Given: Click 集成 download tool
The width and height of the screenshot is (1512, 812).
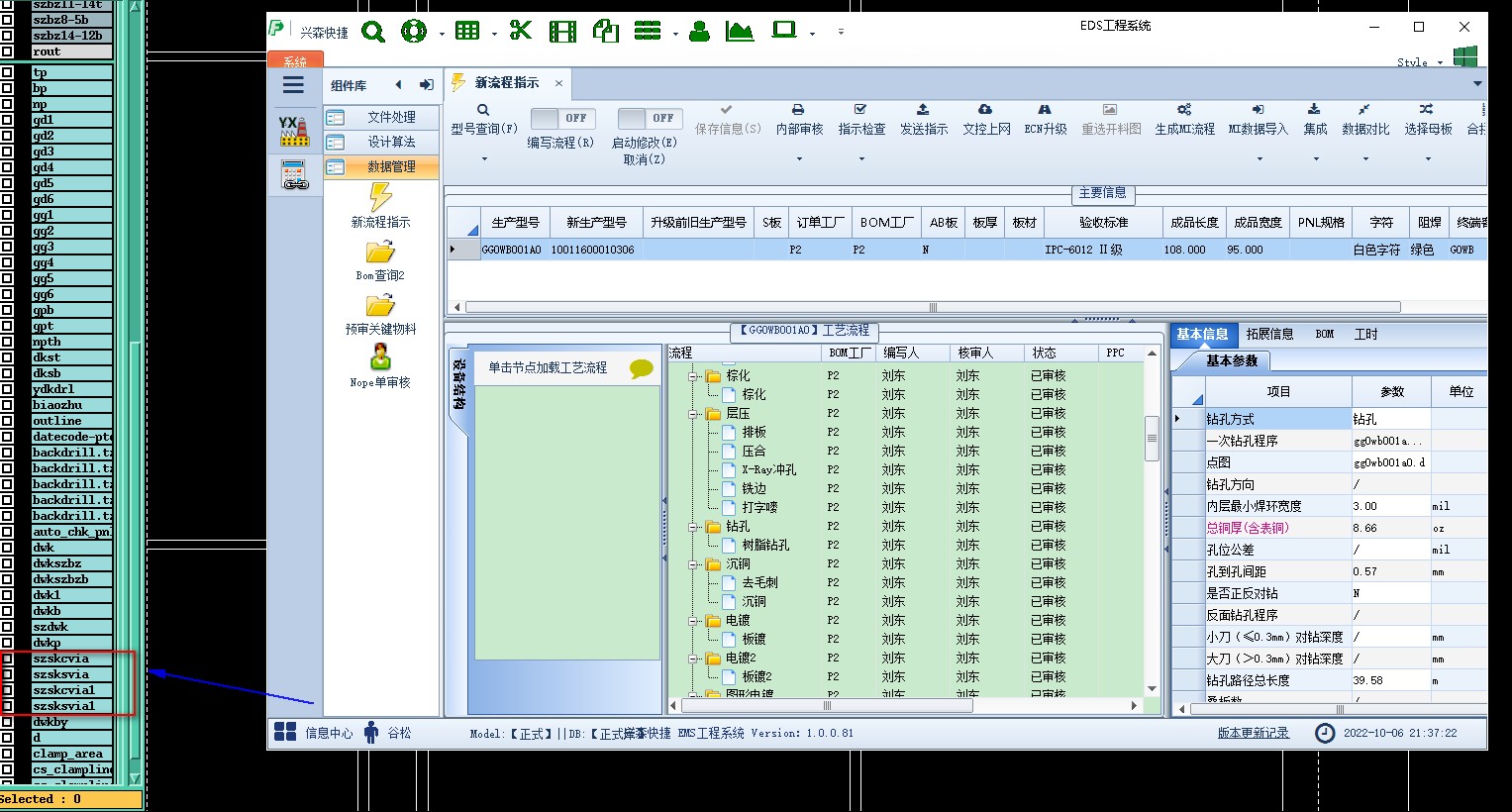Looking at the screenshot, I should (1315, 120).
